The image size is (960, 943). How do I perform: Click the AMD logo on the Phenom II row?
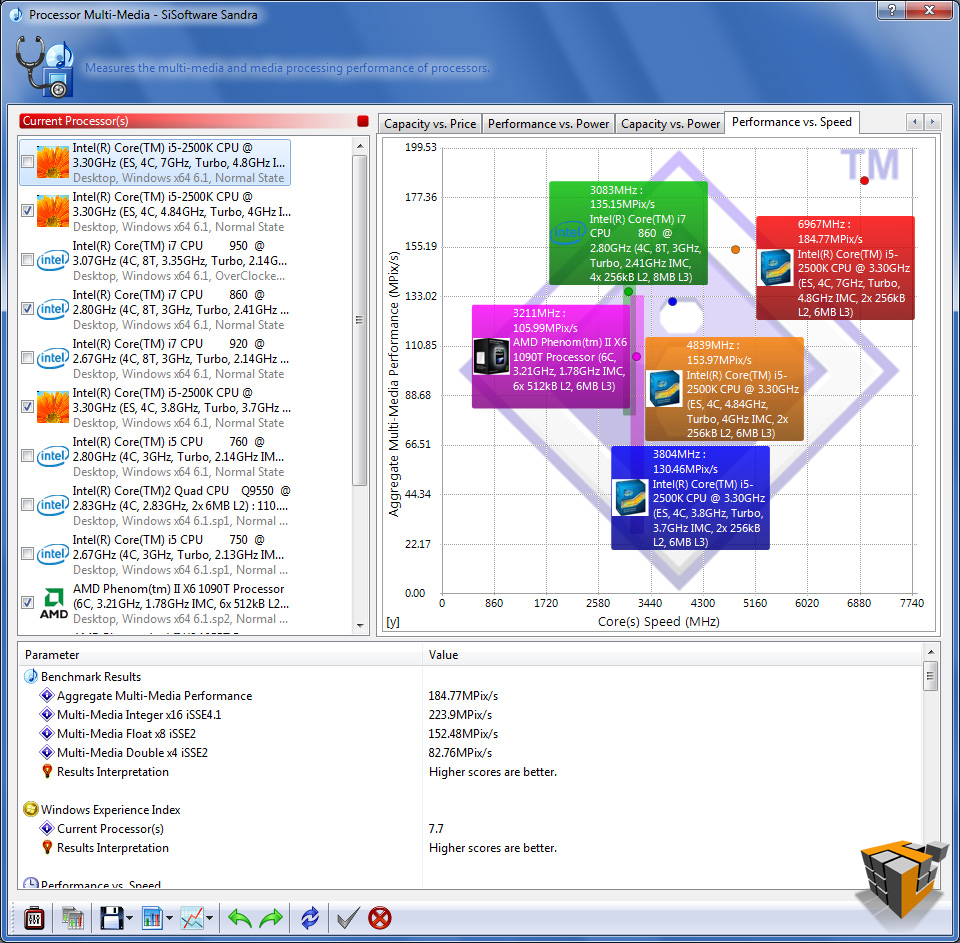[53, 603]
